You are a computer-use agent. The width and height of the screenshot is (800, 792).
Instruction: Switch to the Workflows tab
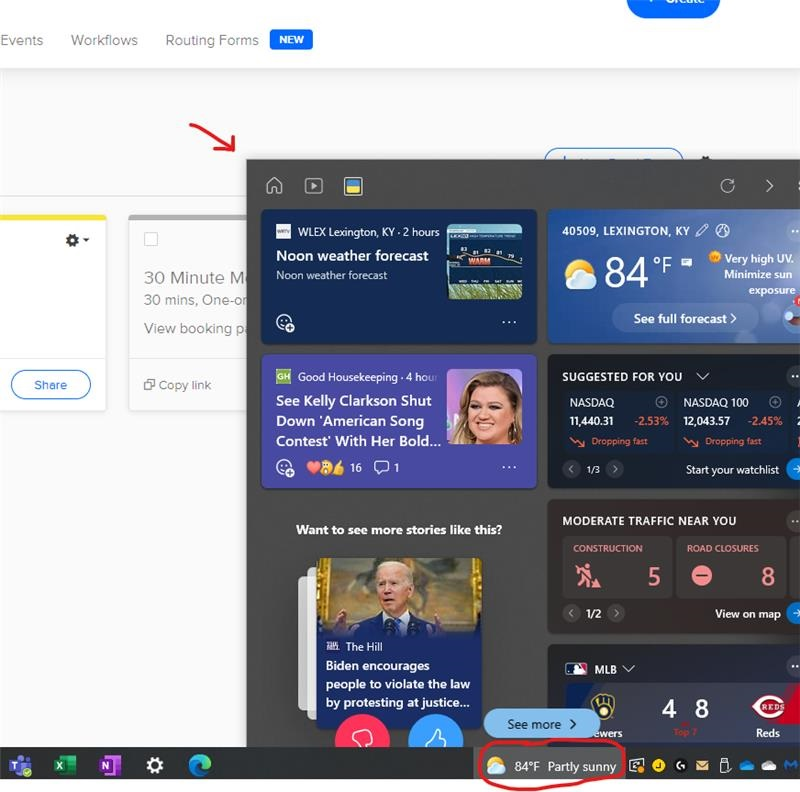click(x=105, y=40)
